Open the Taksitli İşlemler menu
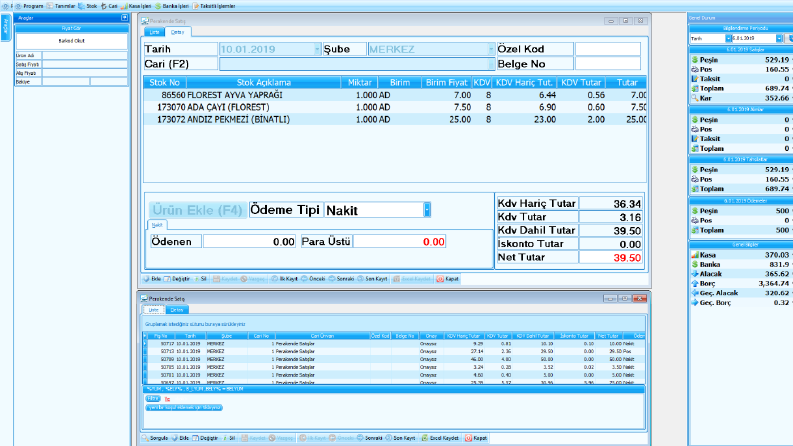The image size is (793, 446). tap(214, 6)
